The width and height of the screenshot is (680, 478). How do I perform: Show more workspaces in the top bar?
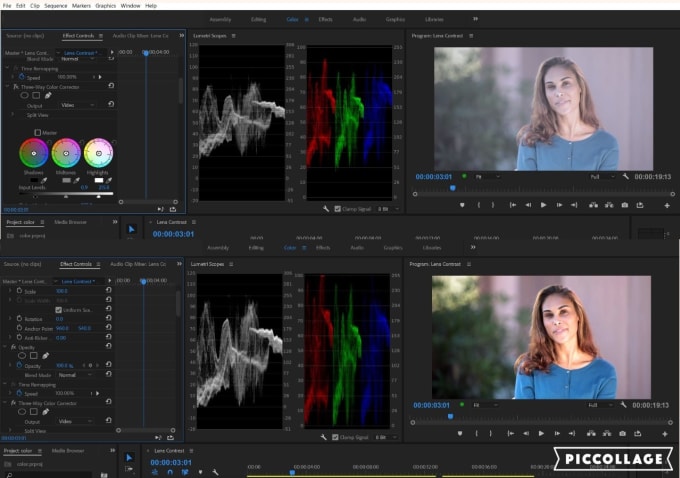(x=475, y=19)
